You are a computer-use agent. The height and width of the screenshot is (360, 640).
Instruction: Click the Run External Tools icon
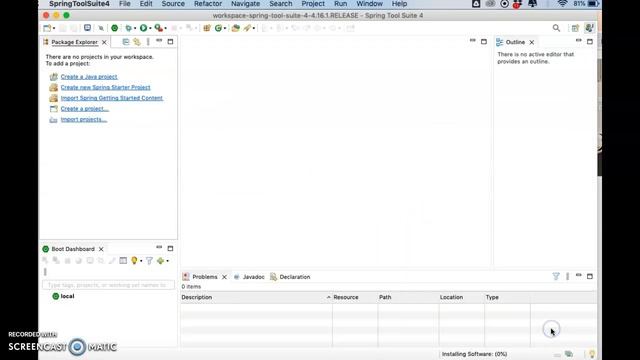point(158,28)
